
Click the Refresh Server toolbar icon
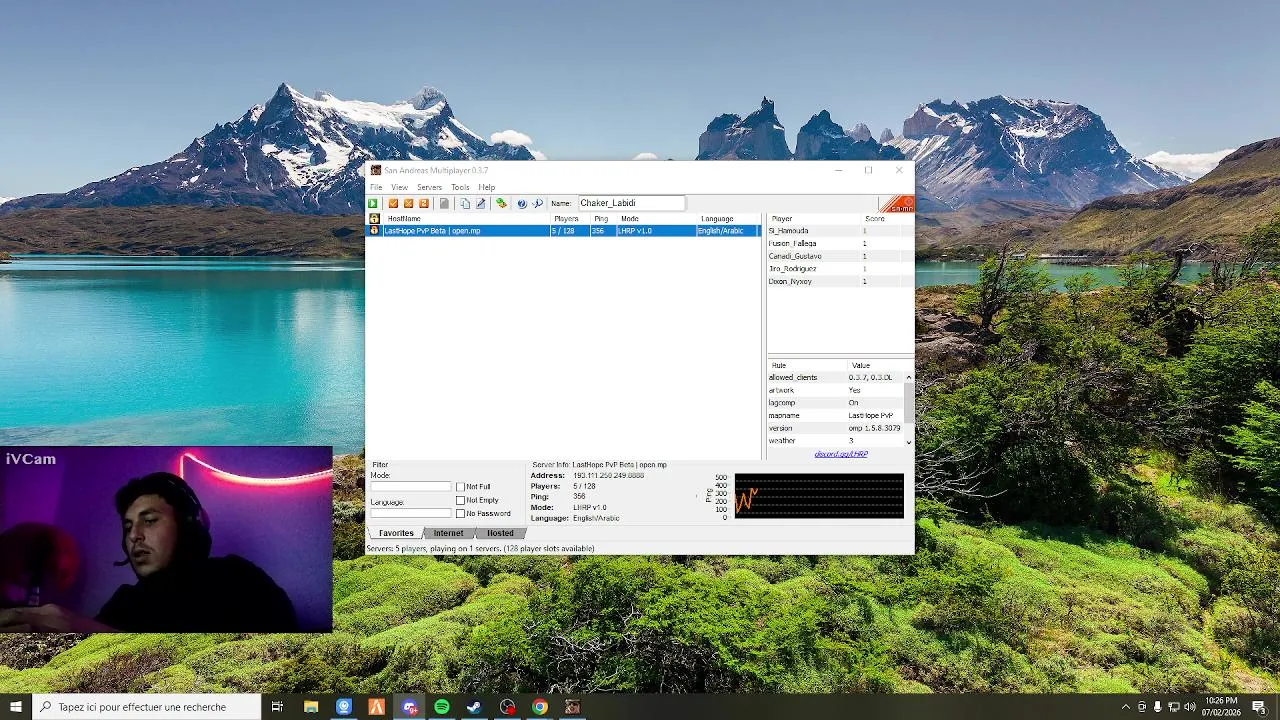424,203
